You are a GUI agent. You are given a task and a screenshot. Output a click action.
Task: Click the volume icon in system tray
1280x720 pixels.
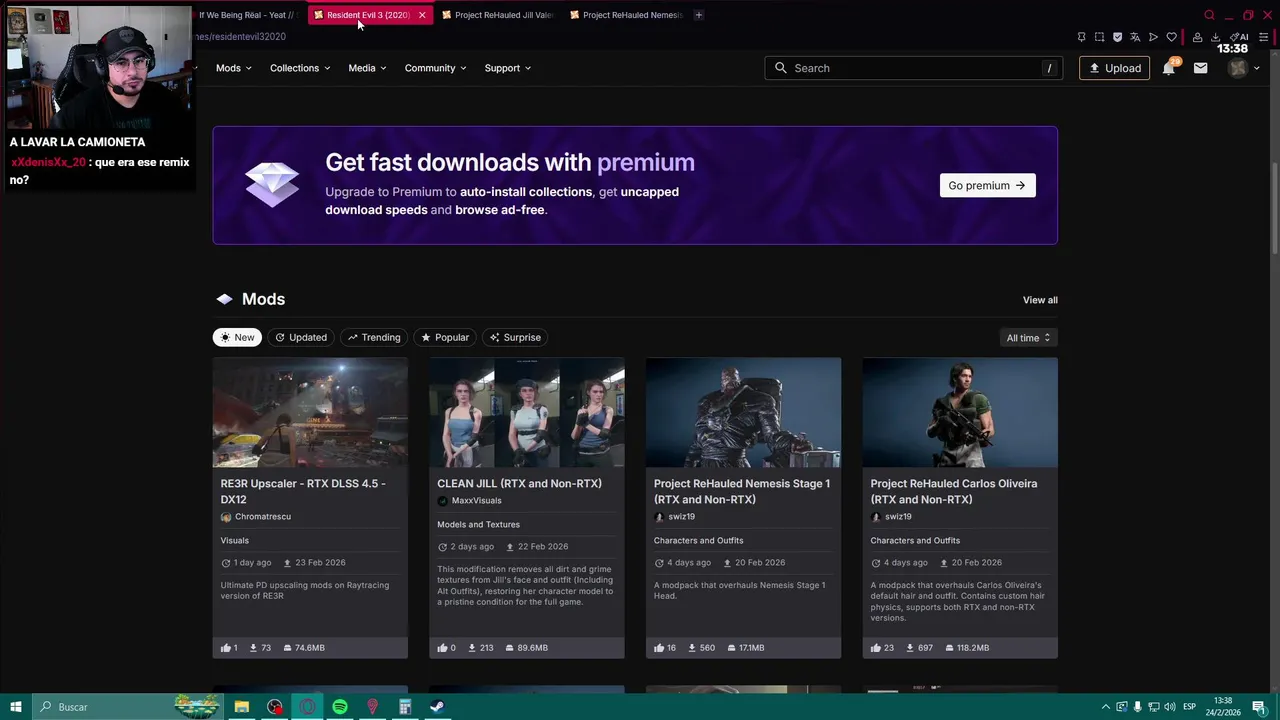click(x=1170, y=707)
